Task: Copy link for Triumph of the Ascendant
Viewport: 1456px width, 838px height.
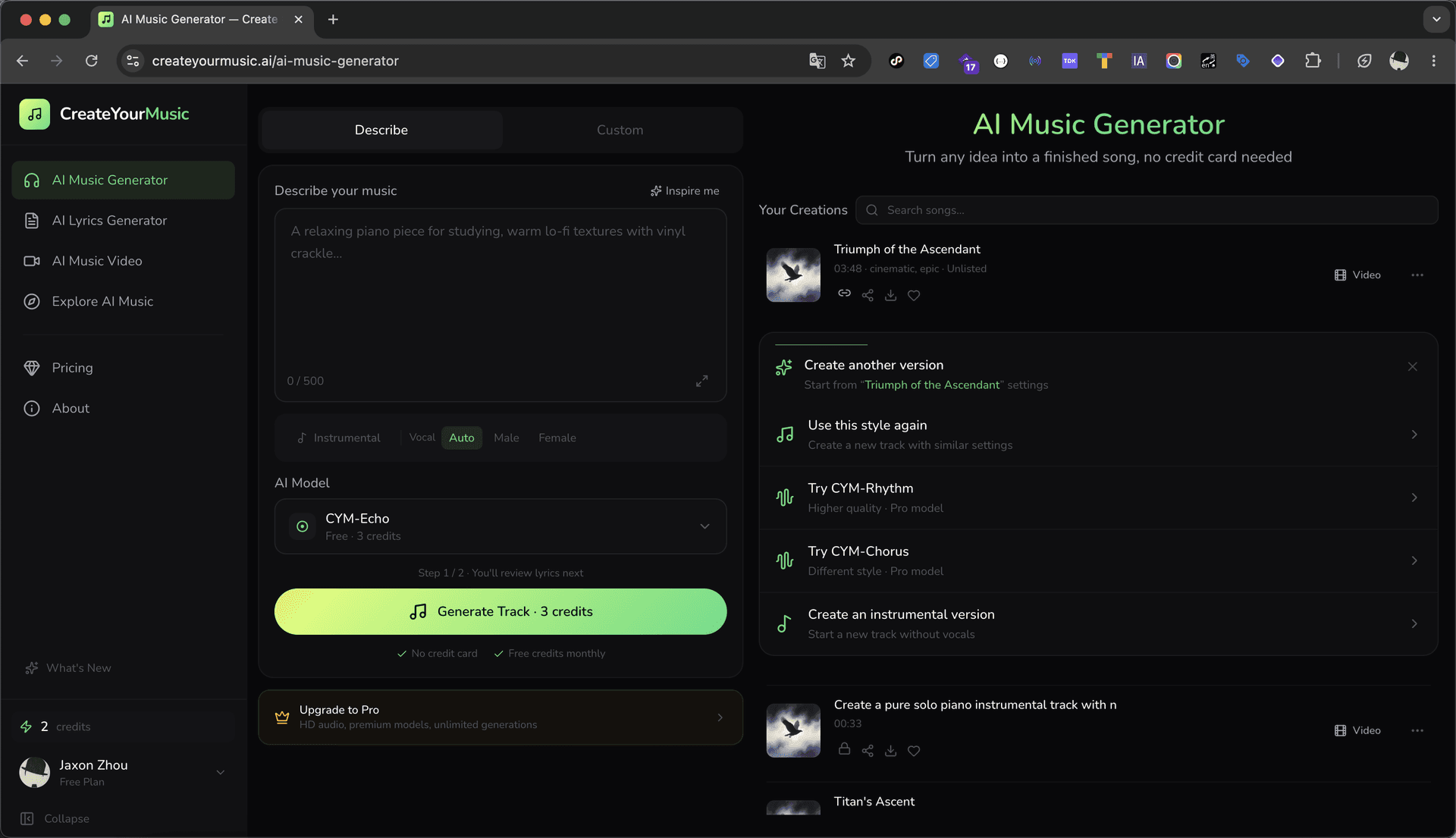Action: click(844, 294)
